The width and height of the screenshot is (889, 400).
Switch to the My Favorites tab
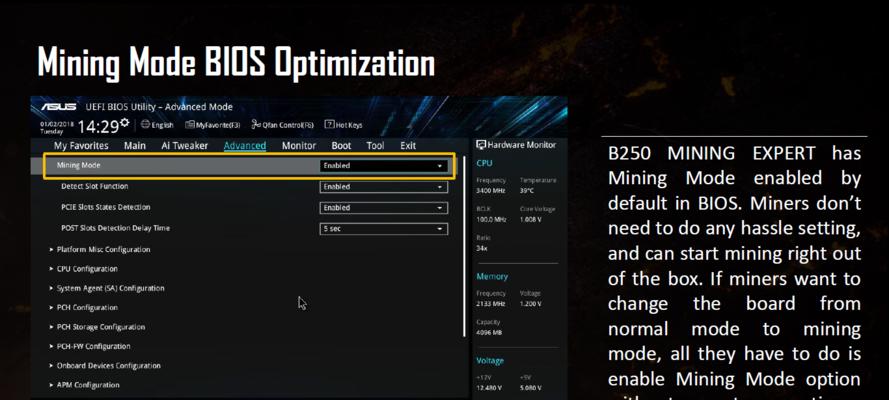[81, 146]
